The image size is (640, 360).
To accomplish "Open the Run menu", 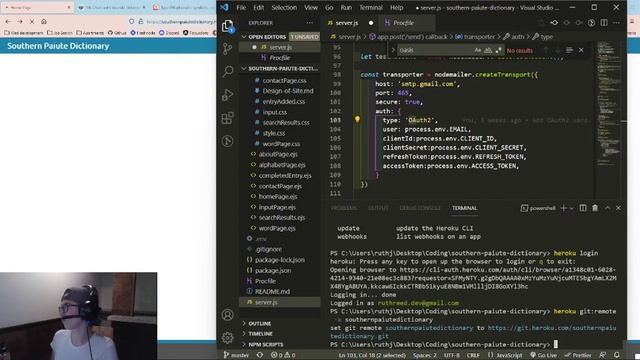I will [346, 7].
